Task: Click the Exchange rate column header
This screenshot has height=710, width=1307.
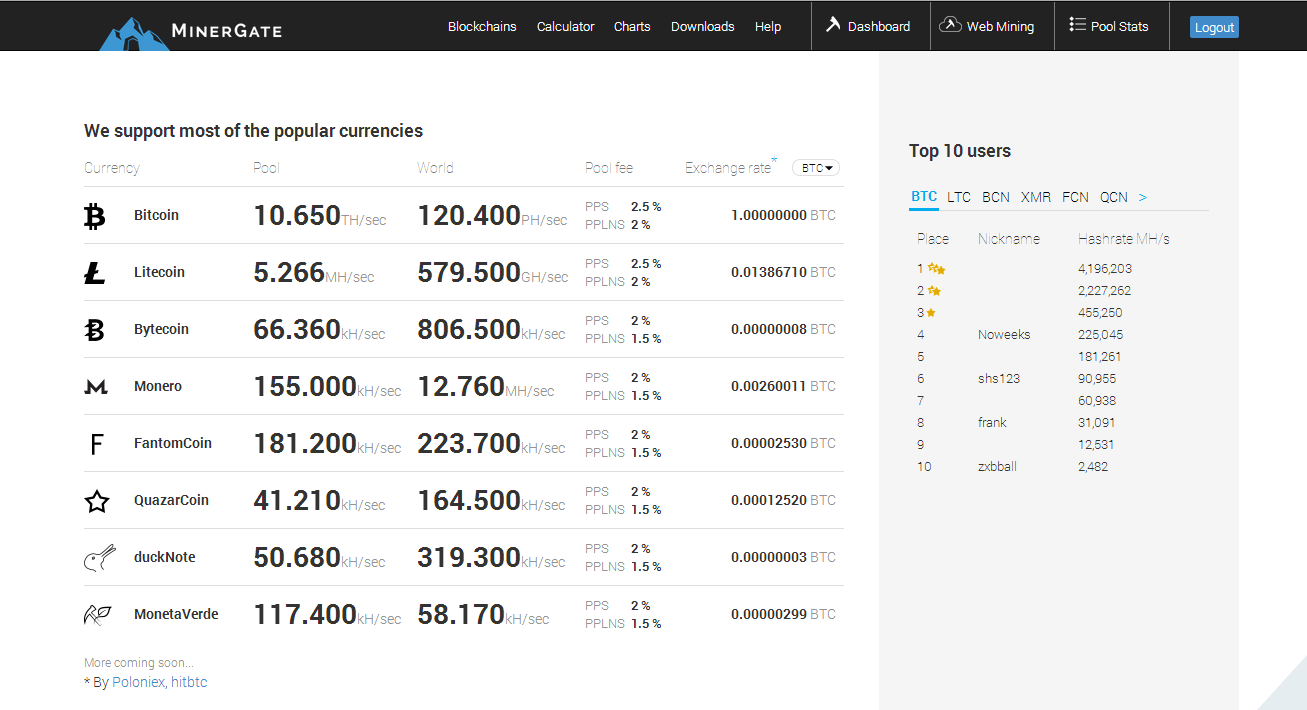Action: (728, 168)
